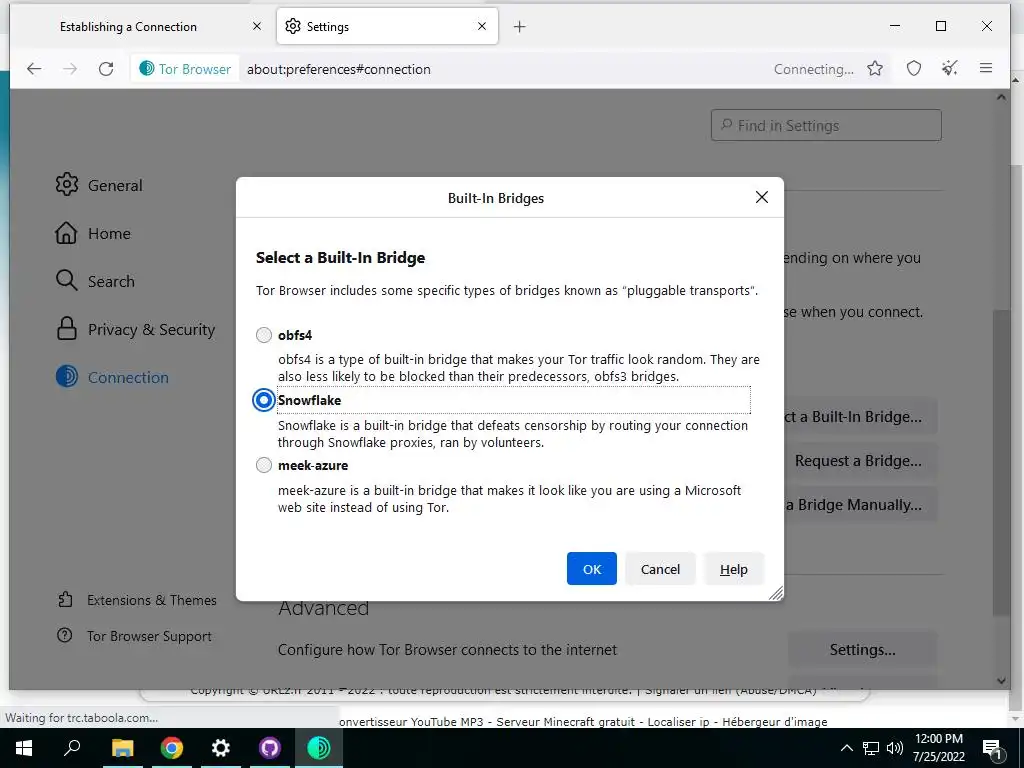Viewport: 1024px width, 768px height.
Task: Click the New Identity broom icon
Action: coord(950,69)
